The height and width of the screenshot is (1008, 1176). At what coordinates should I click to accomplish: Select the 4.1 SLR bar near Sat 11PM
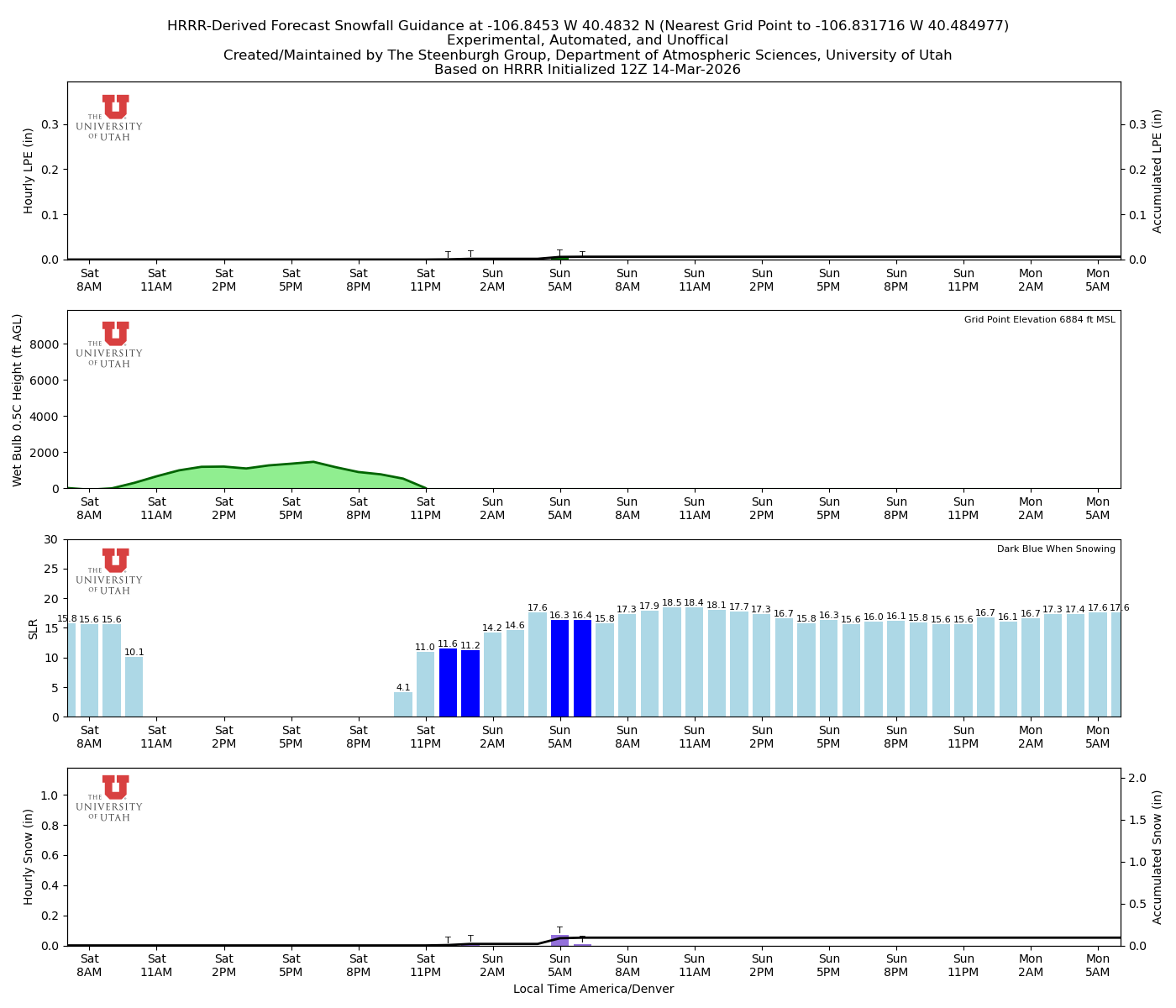(404, 701)
